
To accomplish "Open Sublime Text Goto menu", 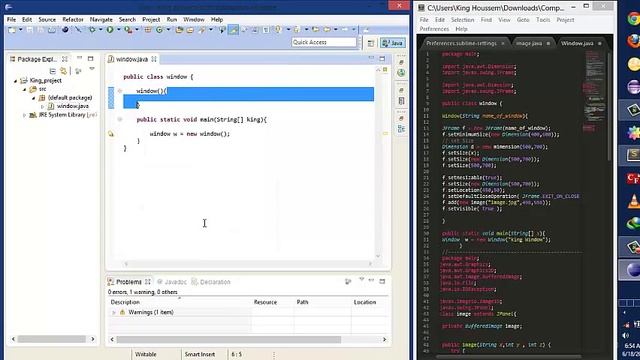I will coord(523,20).
